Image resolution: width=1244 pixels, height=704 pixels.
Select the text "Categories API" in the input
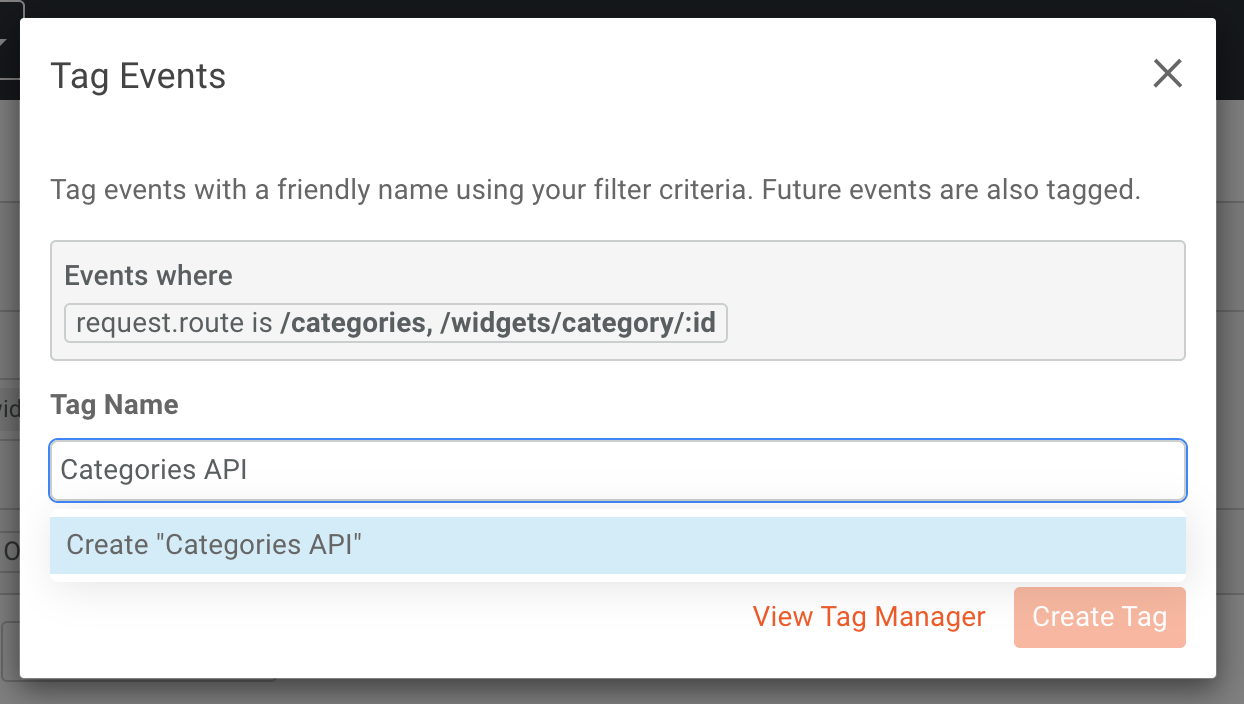tap(152, 470)
